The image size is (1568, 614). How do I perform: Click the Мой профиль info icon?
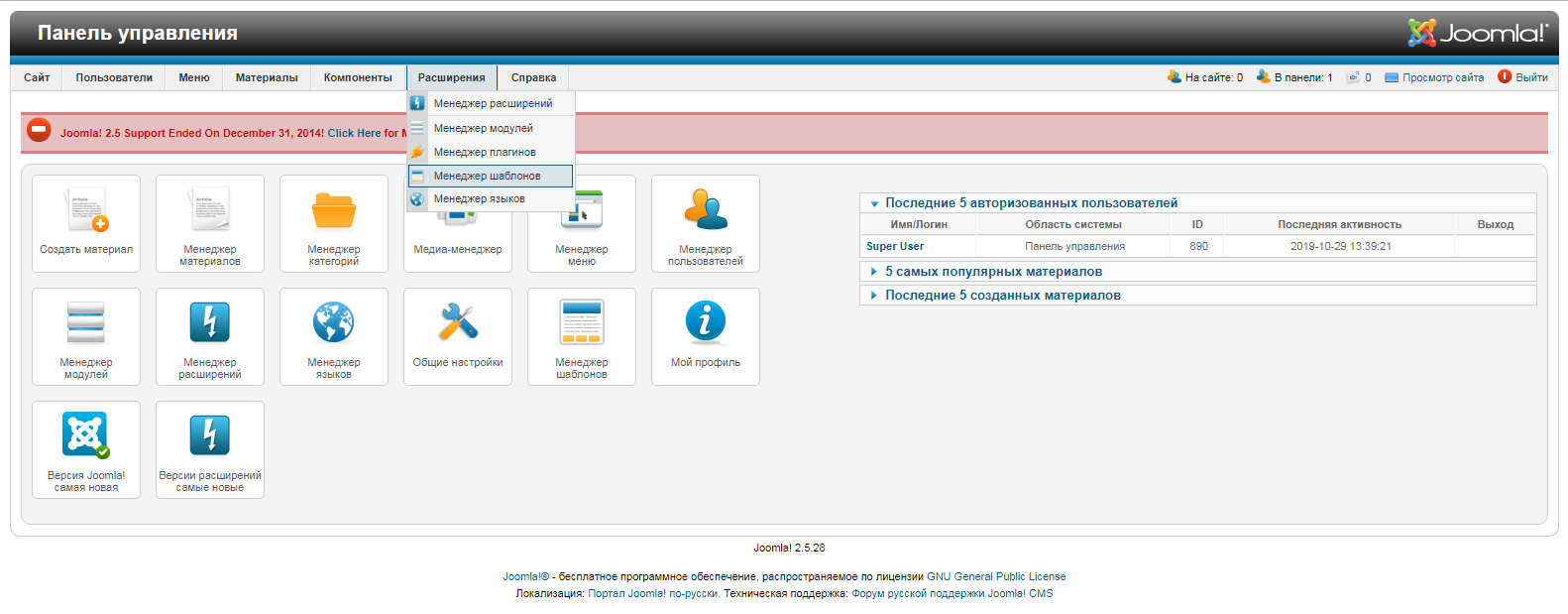coord(706,324)
